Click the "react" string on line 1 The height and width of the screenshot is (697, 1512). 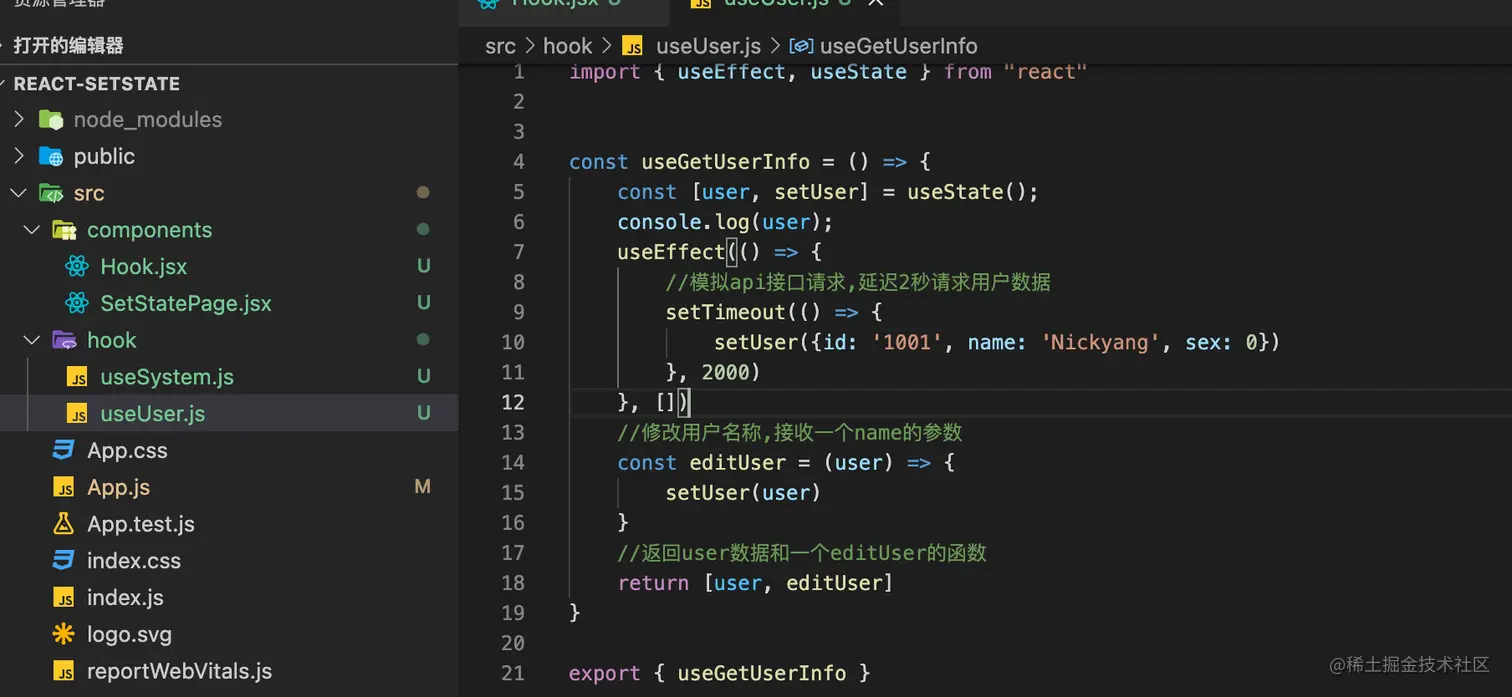pos(1045,72)
